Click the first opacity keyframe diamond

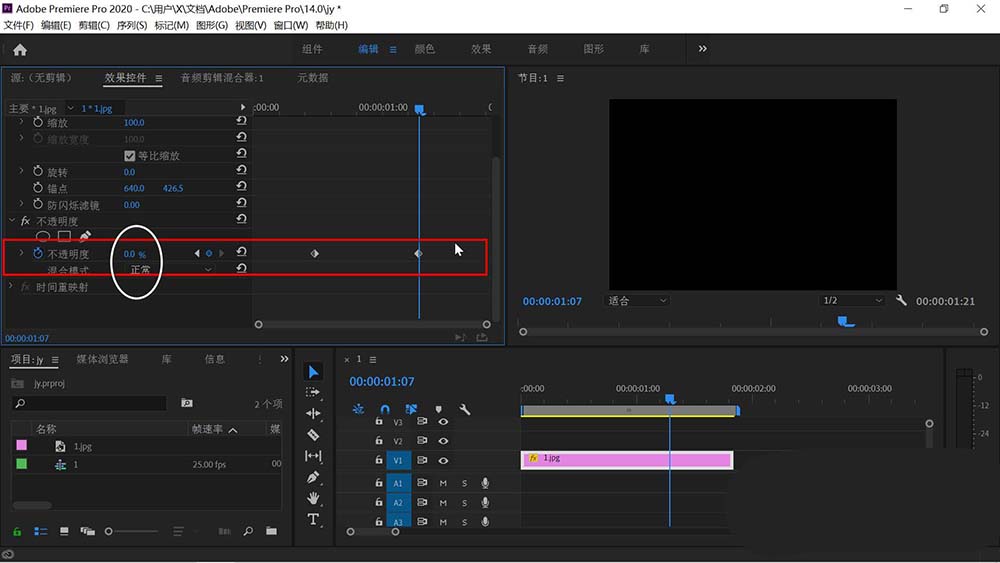(x=314, y=254)
